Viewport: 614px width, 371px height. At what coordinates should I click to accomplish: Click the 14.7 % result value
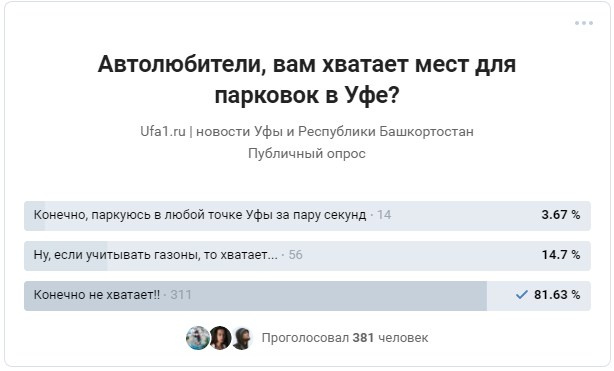[x=561, y=255]
